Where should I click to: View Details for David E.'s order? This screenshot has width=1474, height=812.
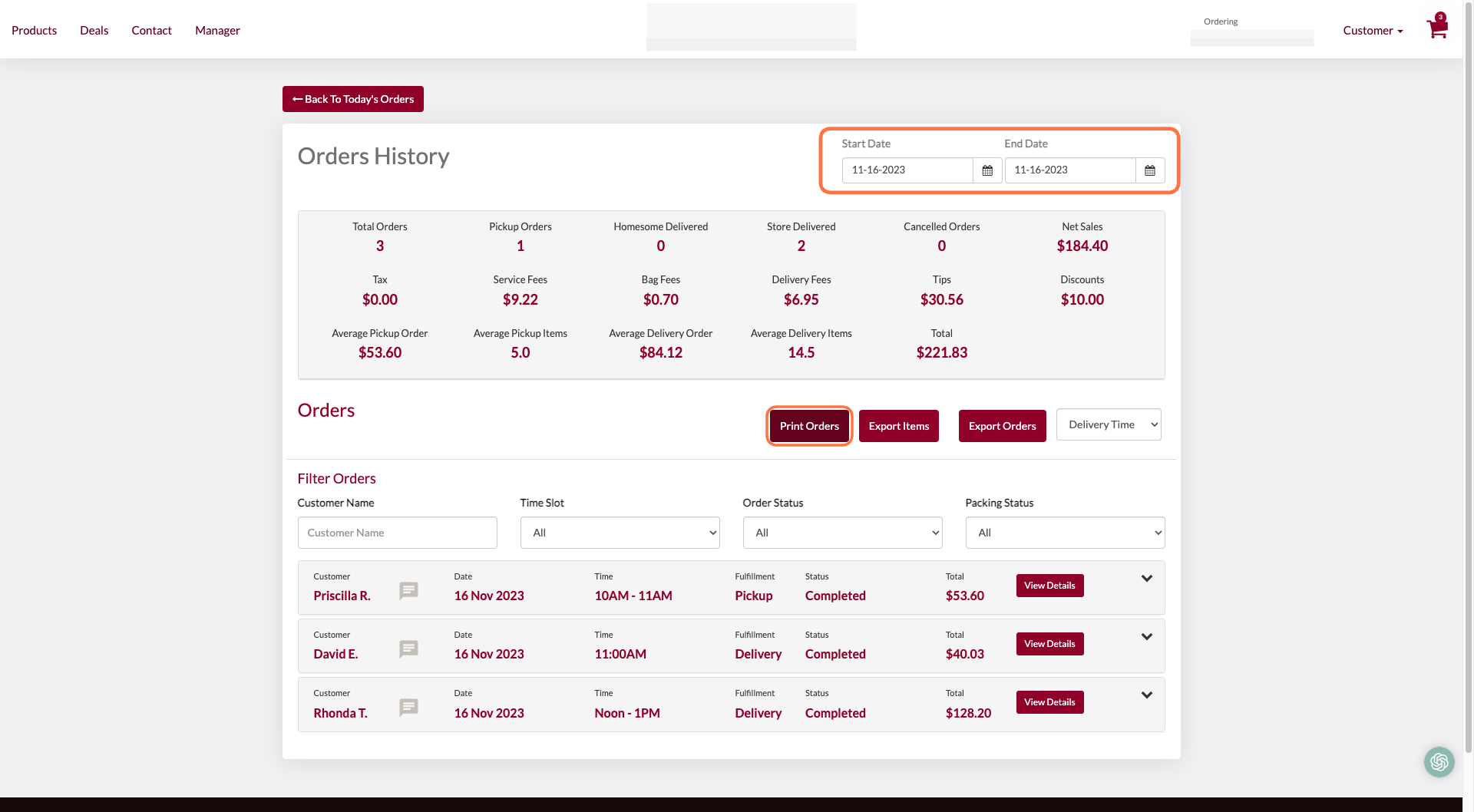coord(1049,644)
